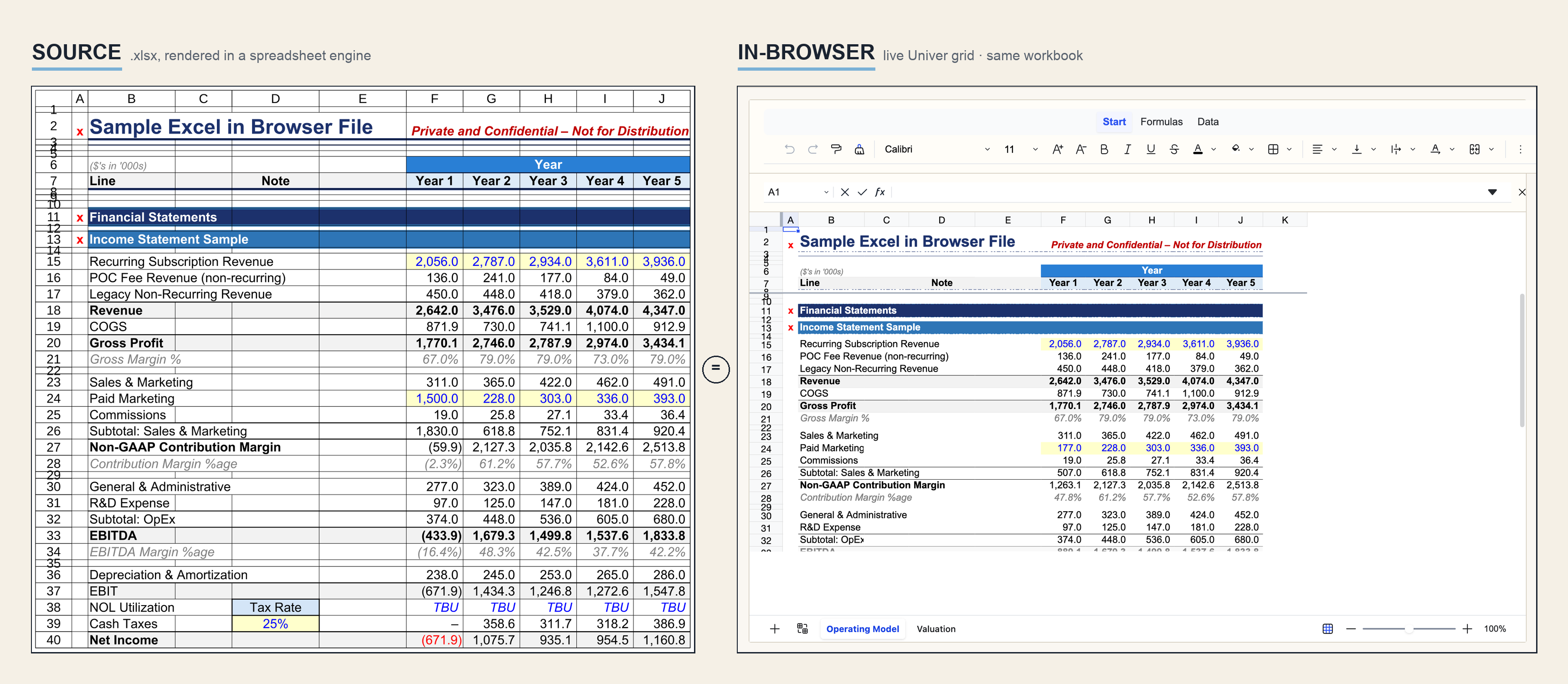
Task: Open the text rotation dropdown arrow
Action: [x=1452, y=149]
